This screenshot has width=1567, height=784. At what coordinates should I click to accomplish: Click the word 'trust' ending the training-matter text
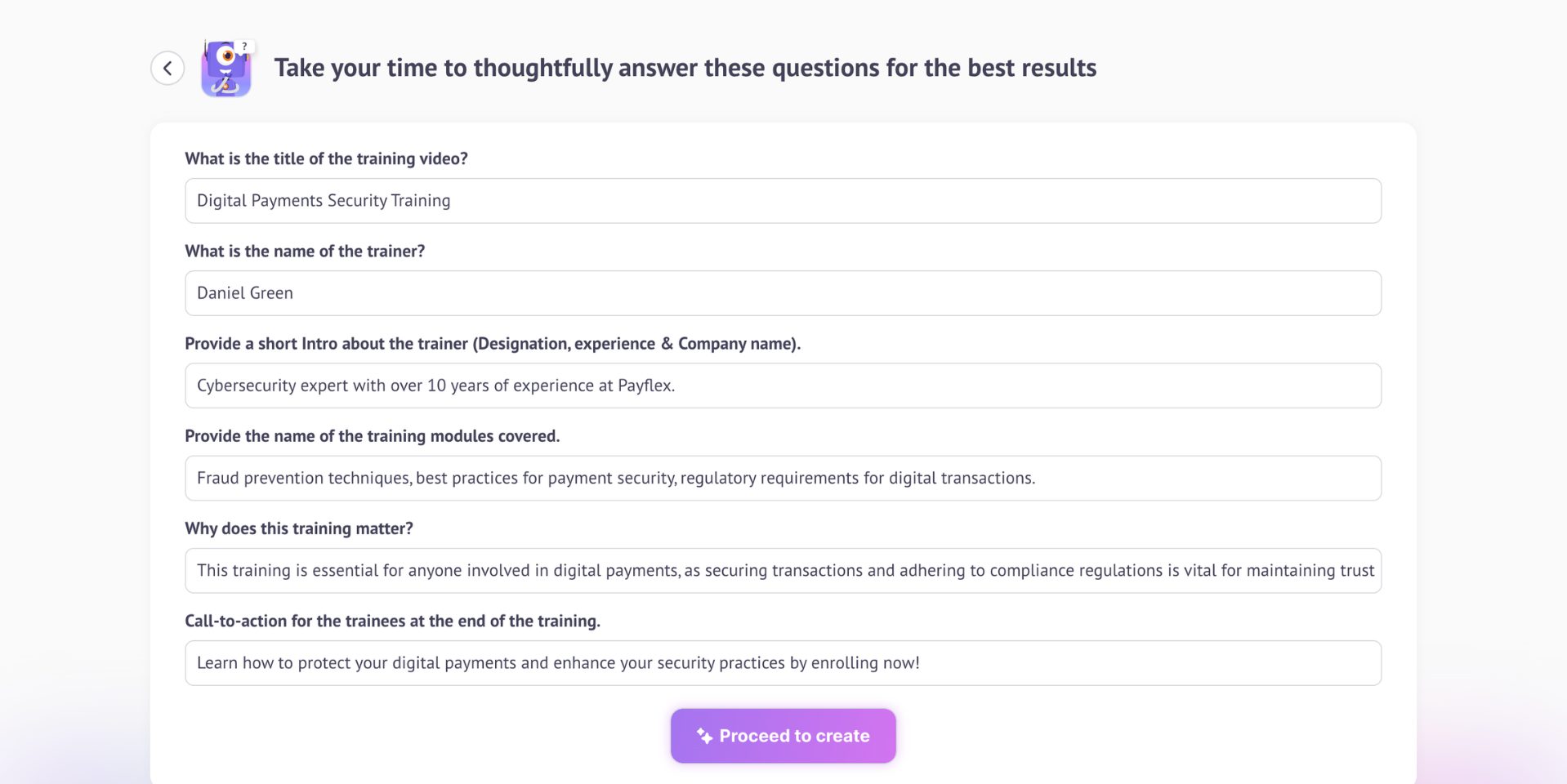[x=1357, y=570]
